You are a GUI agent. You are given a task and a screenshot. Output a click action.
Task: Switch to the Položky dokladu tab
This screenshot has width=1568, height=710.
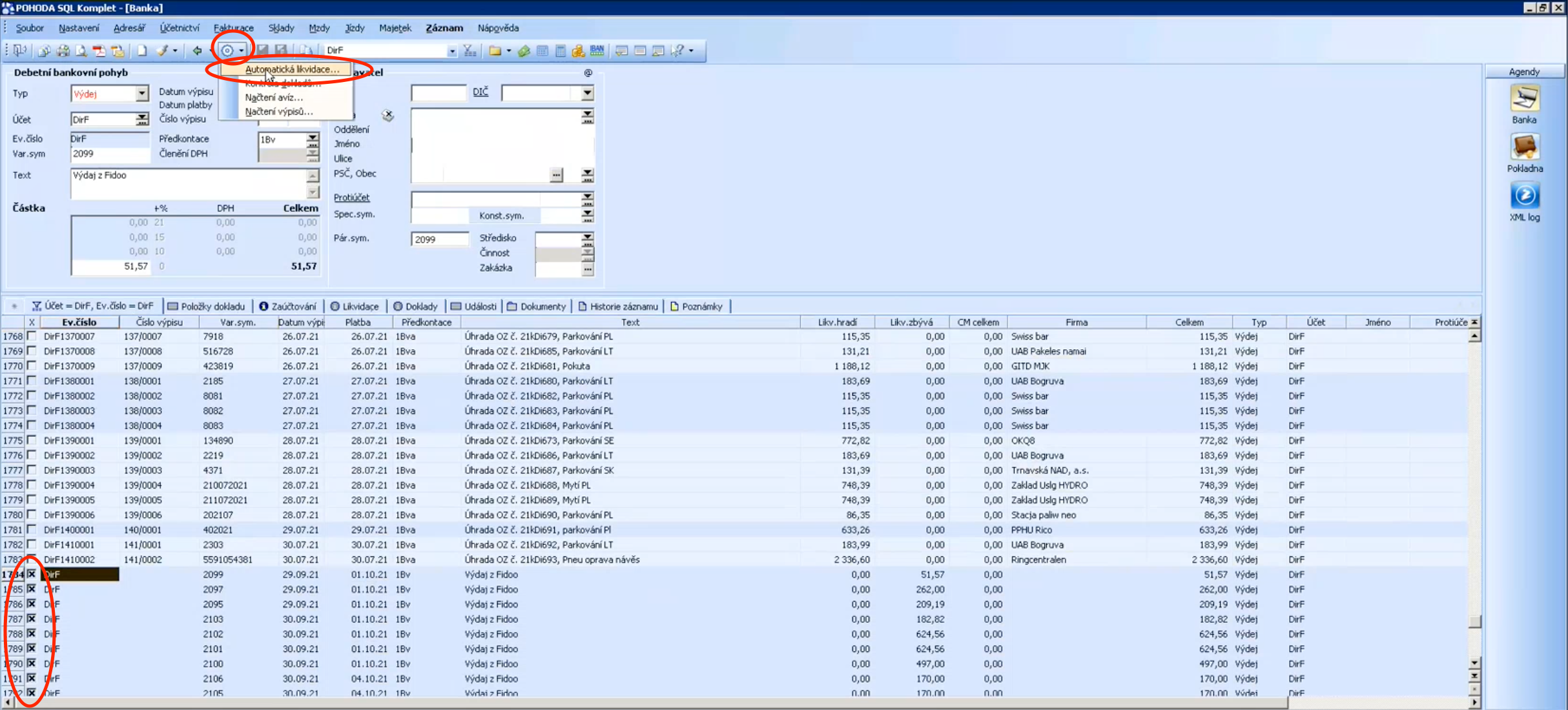[207, 307]
